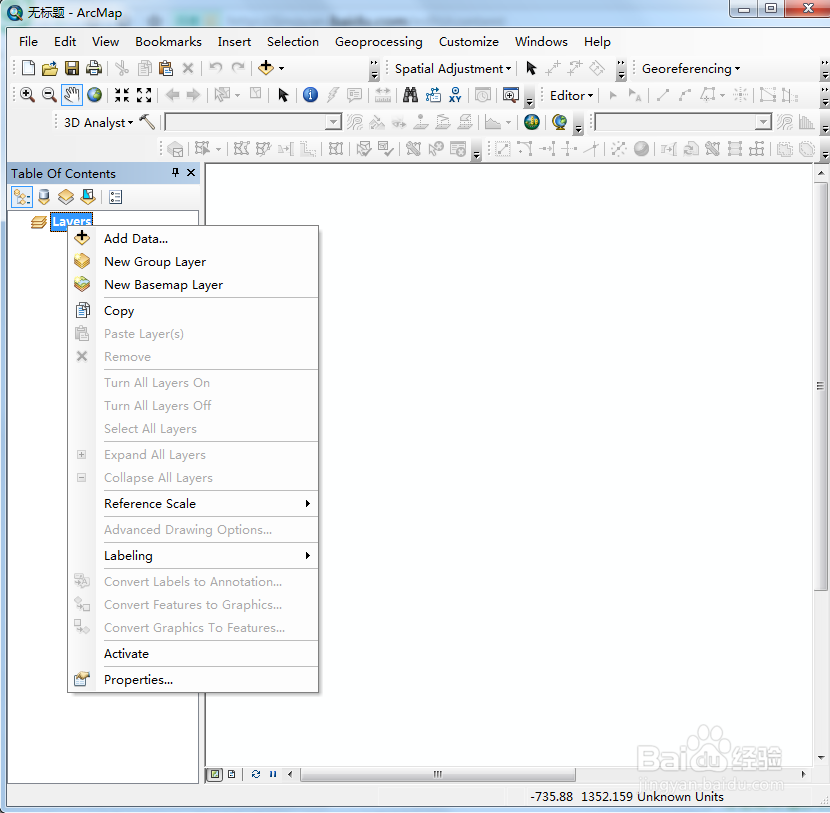Choose Add Data... from context menu
Screen dimensions: 830x813
pyautogui.click(x=194, y=239)
